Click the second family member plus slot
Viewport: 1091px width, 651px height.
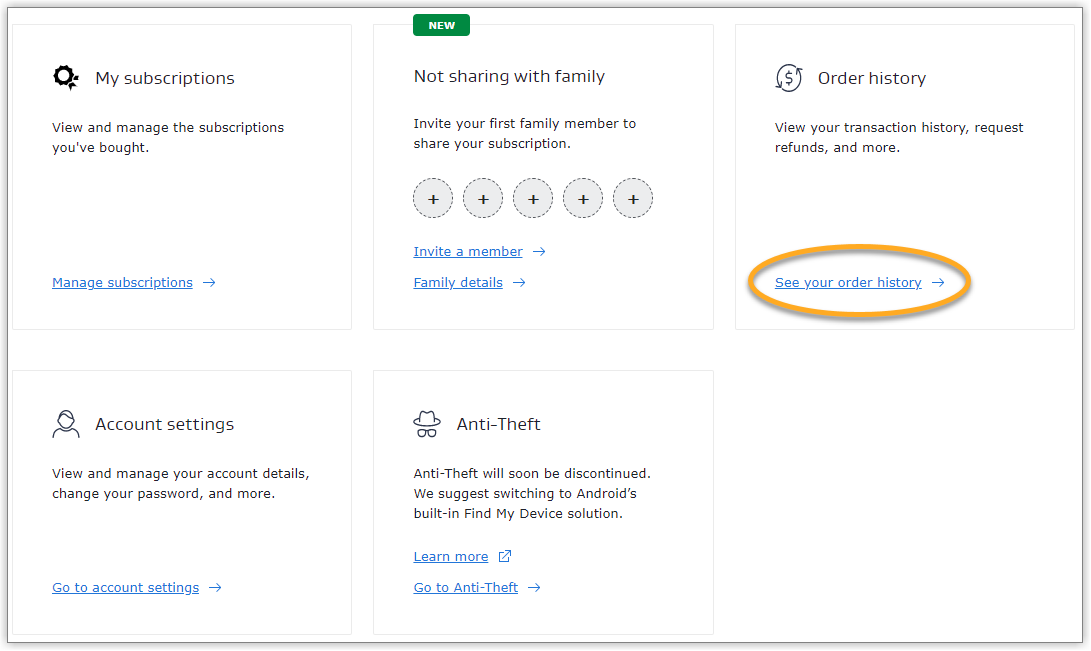point(483,199)
